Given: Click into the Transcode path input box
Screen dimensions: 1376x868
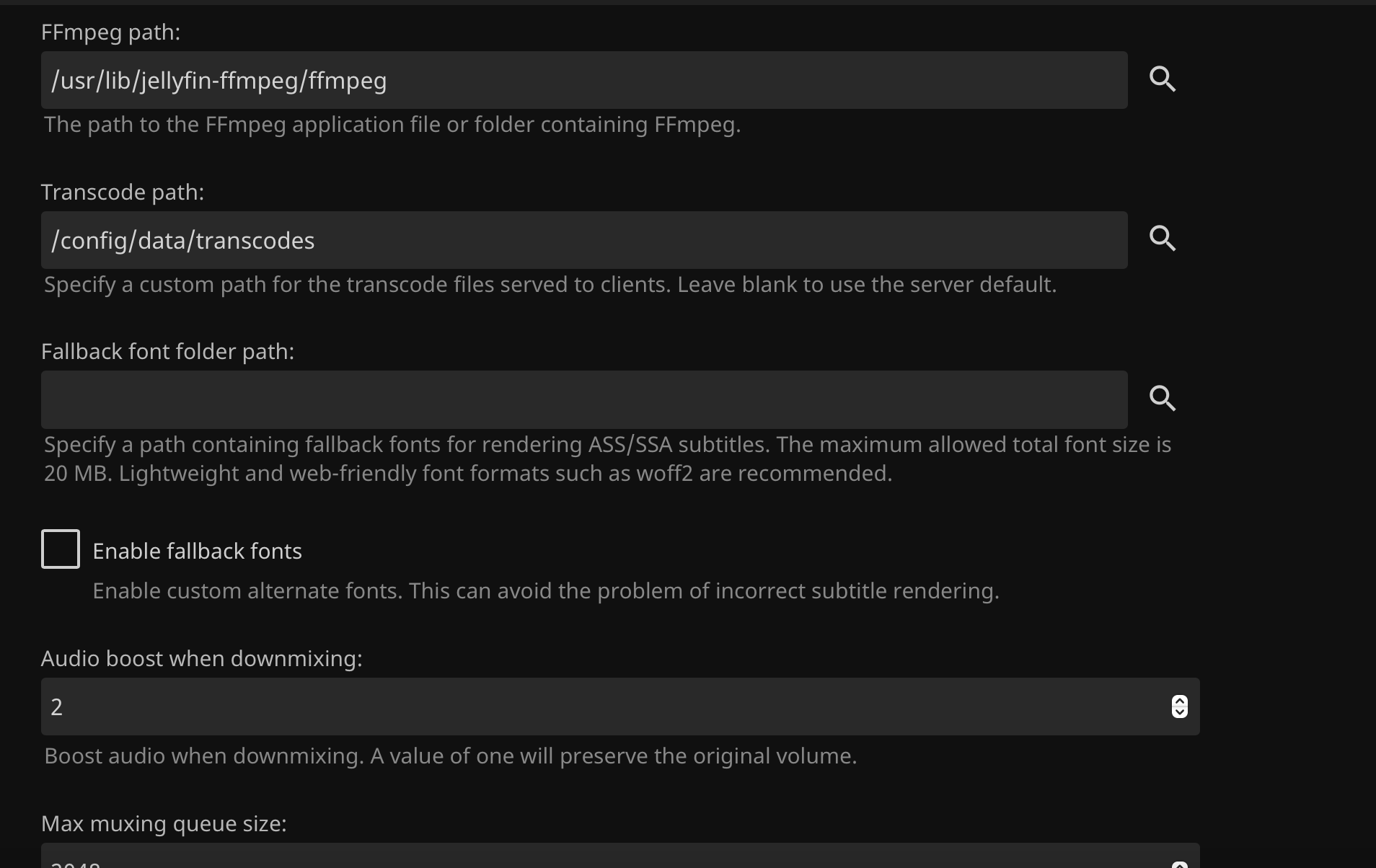Looking at the screenshot, I should (583, 240).
